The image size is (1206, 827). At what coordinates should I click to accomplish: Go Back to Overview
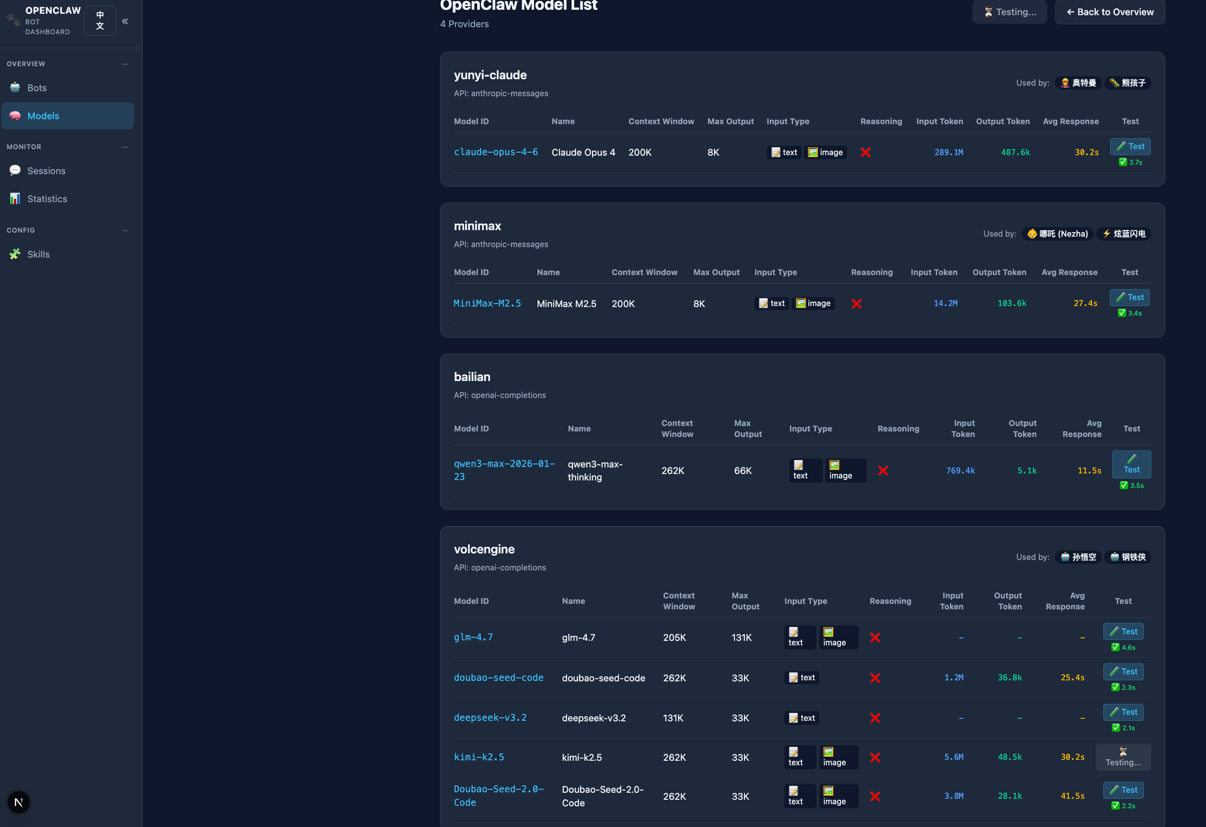1110,12
